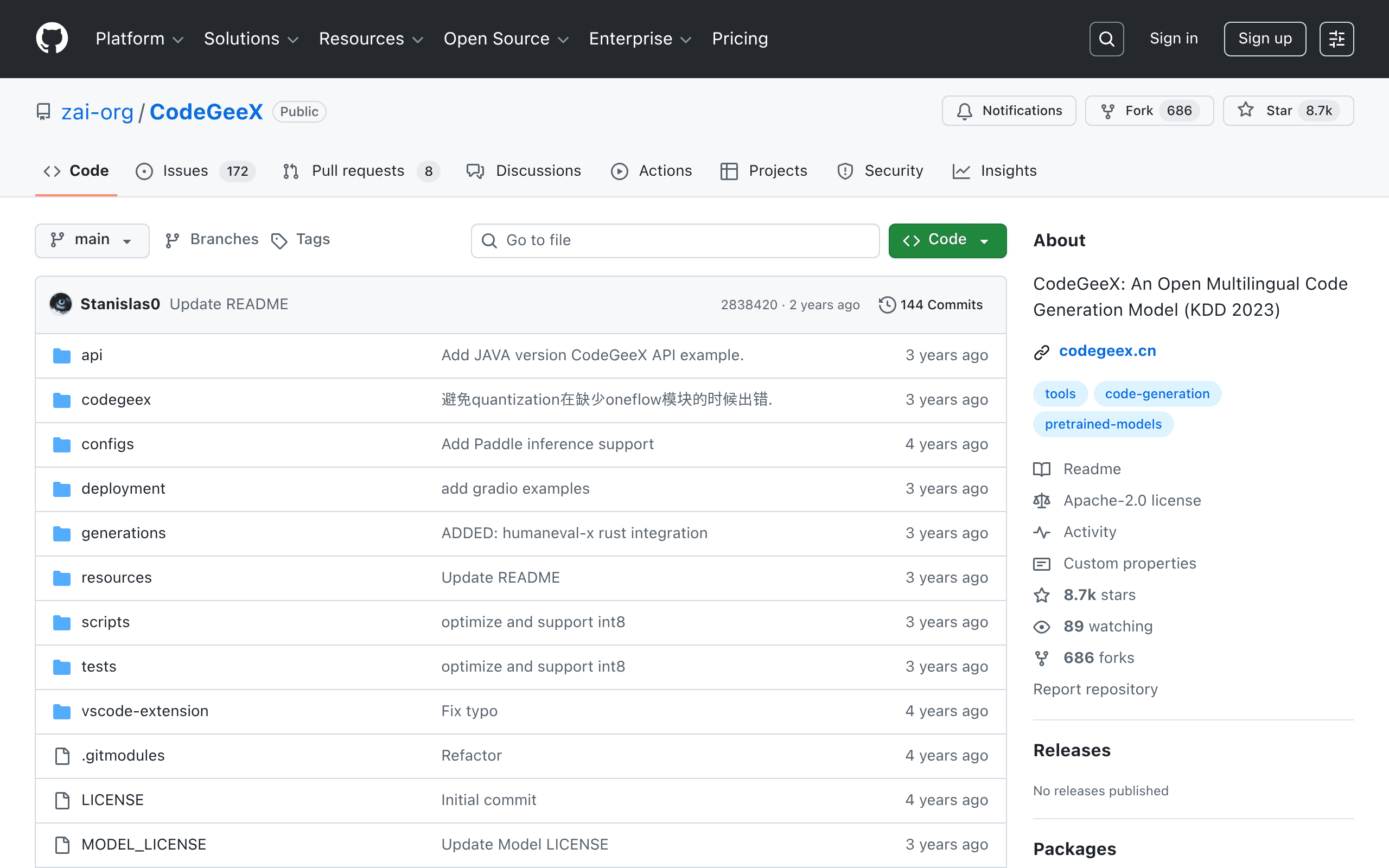Screen dimensions: 1389x868
Task: Fork the repository with Fork button
Action: [x=1149, y=111]
